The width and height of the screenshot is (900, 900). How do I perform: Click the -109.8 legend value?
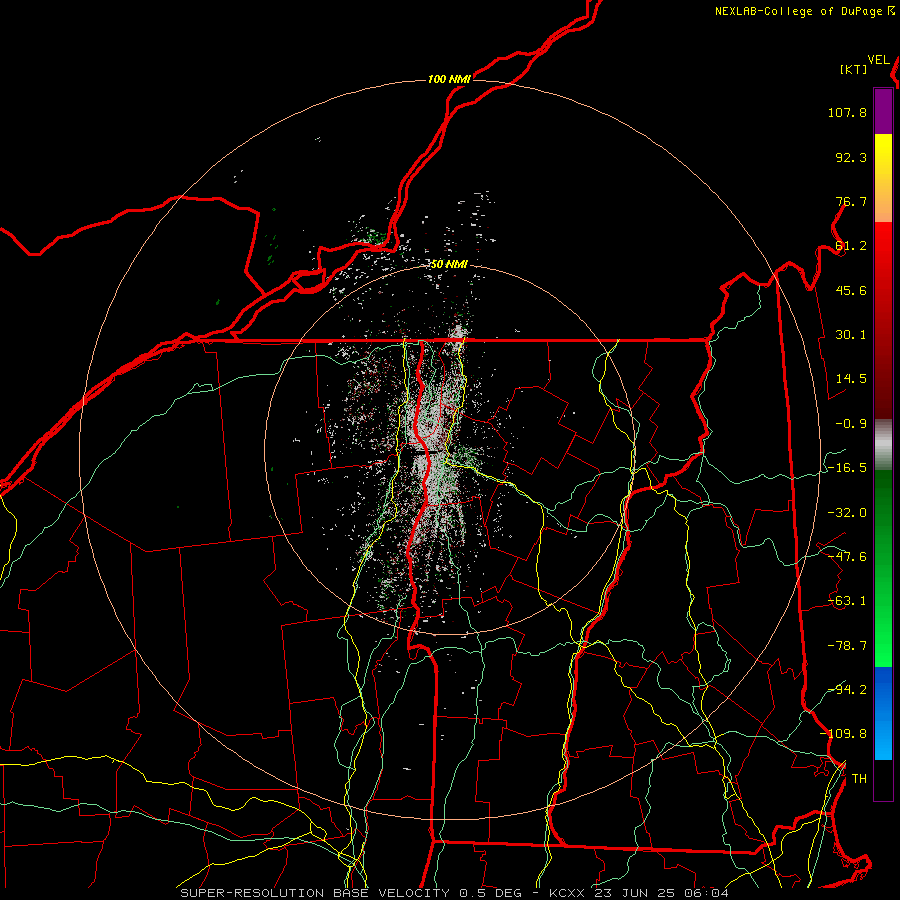point(843,734)
